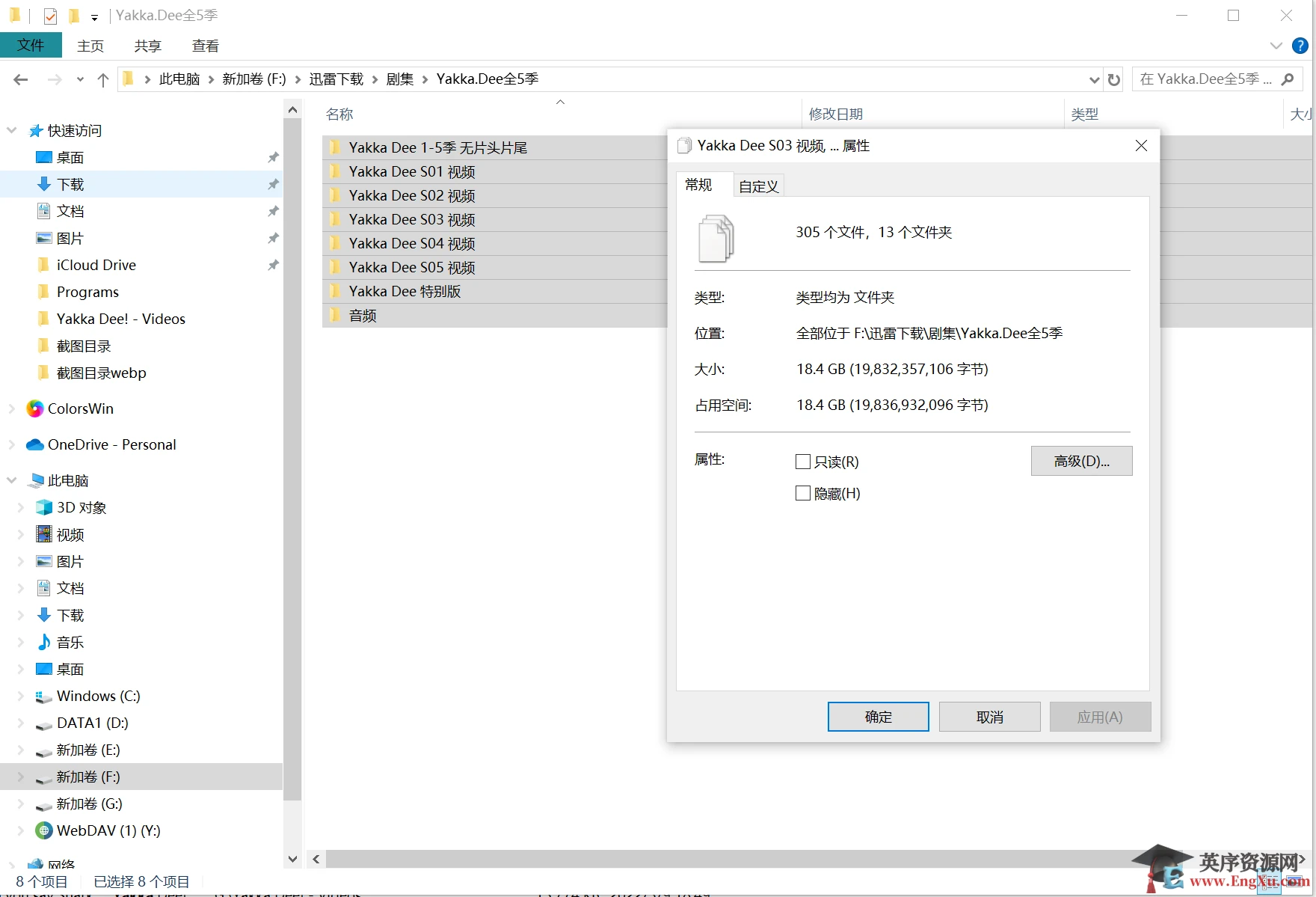This screenshot has height=897, width=1316.
Task: Open the 查看 ribbon tab
Action: pos(206,46)
